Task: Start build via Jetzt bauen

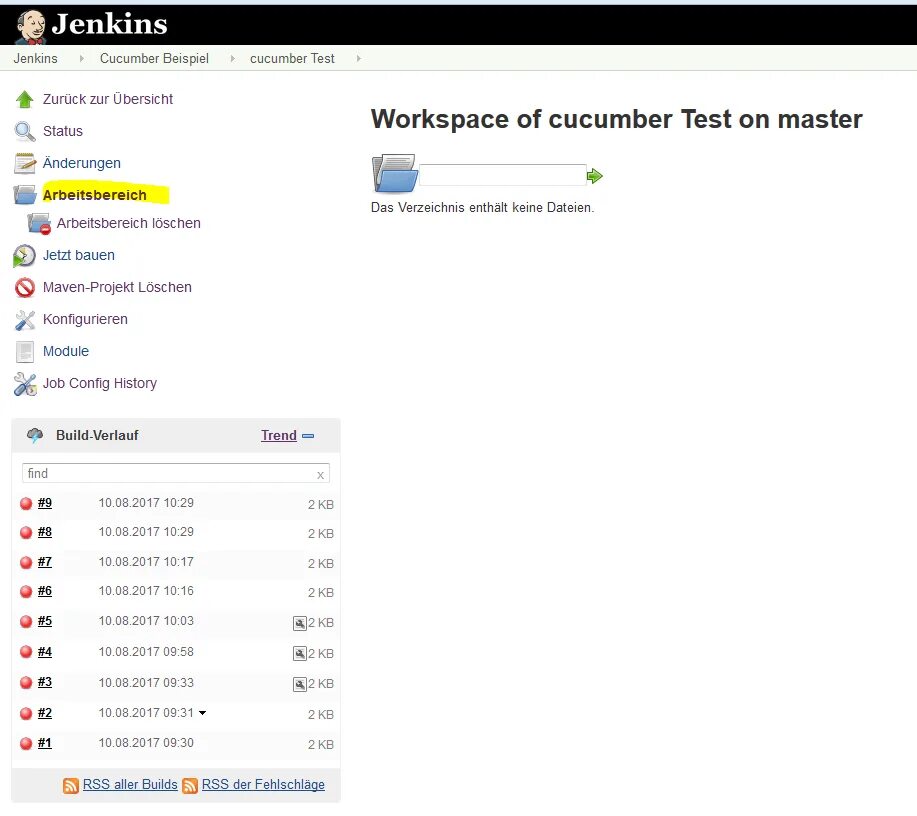Action: 79,255
